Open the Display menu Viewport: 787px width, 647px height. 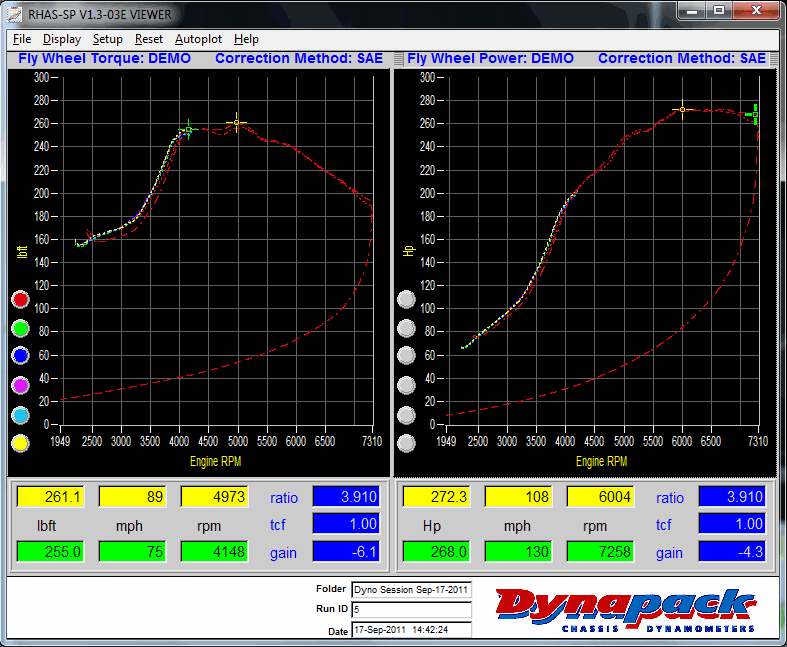click(x=62, y=39)
